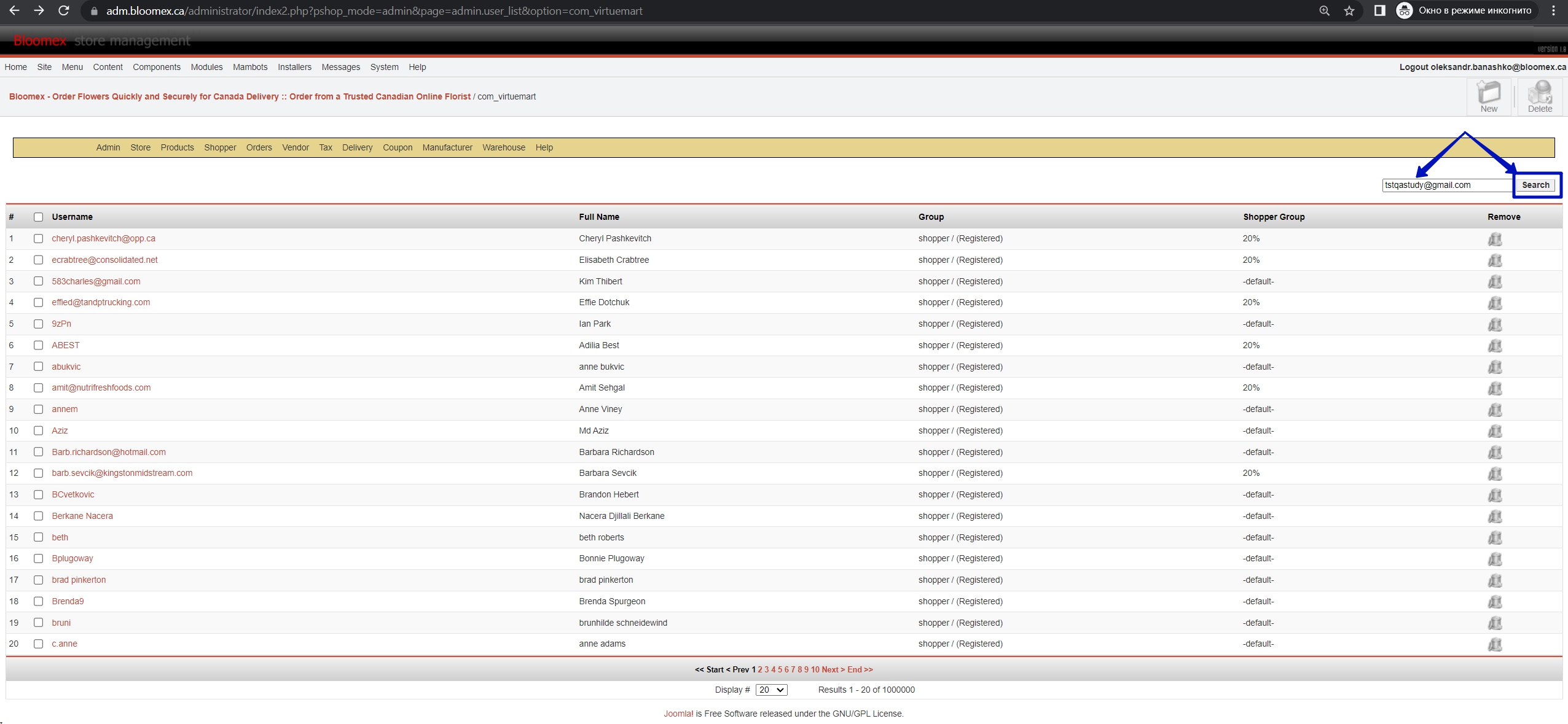Check the box for ecrabtree@consolidated.net
The height and width of the screenshot is (724, 1568).
tap(38, 260)
